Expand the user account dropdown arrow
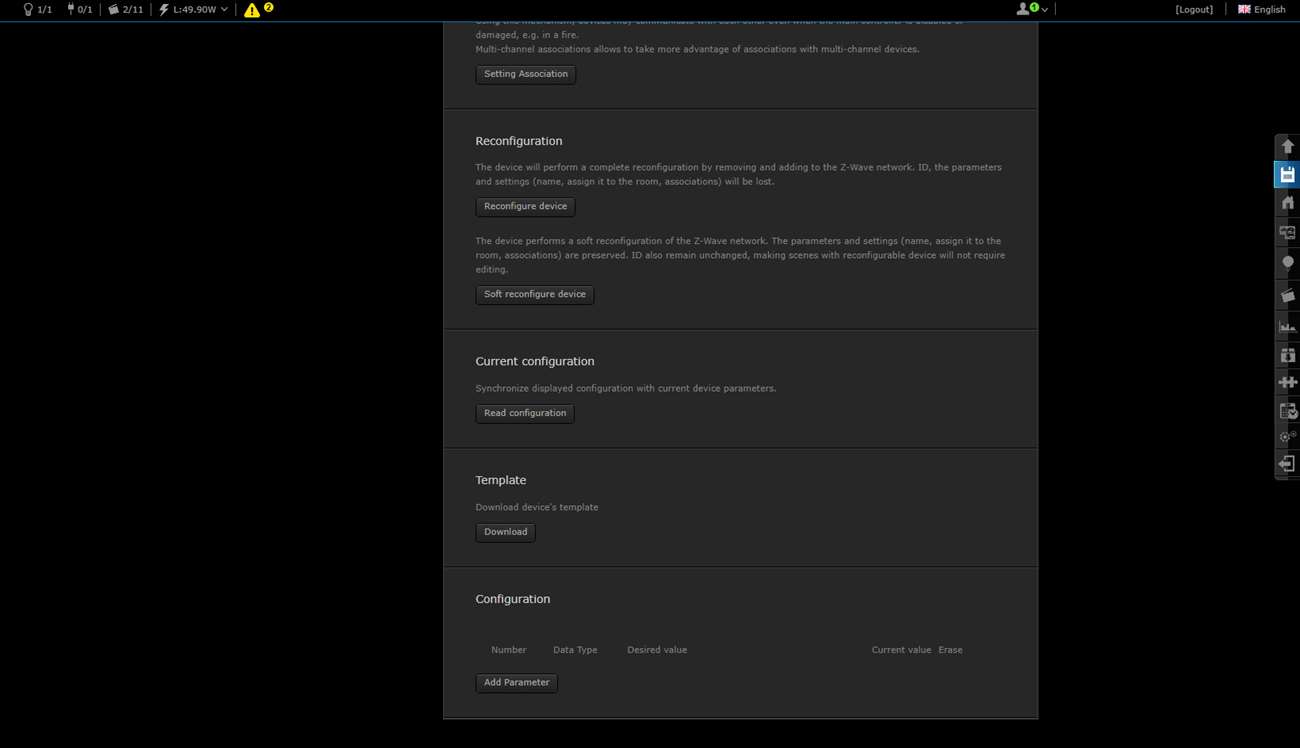The image size is (1300, 748). click(x=1044, y=10)
